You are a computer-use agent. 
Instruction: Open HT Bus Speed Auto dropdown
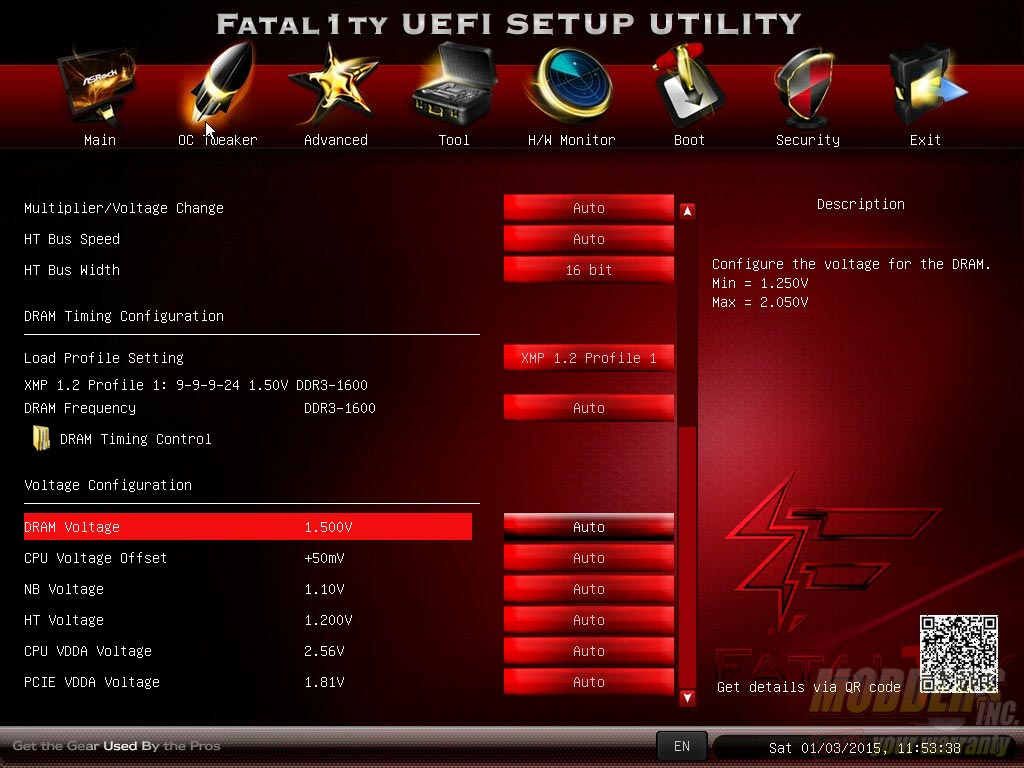pos(588,239)
